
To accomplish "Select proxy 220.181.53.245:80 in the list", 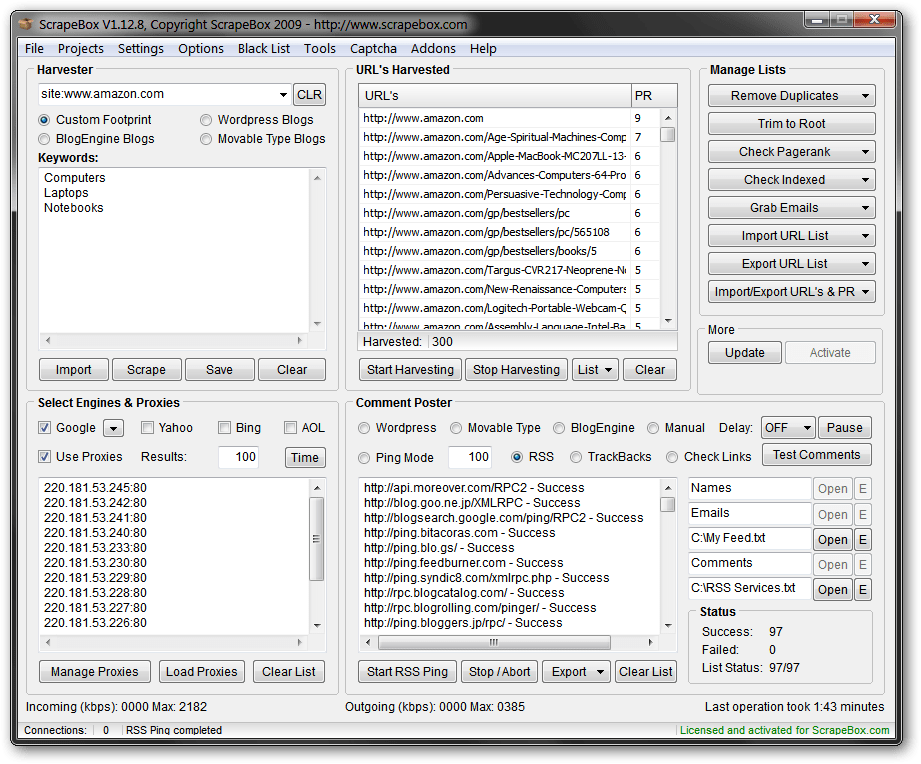I will tap(95, 488).
